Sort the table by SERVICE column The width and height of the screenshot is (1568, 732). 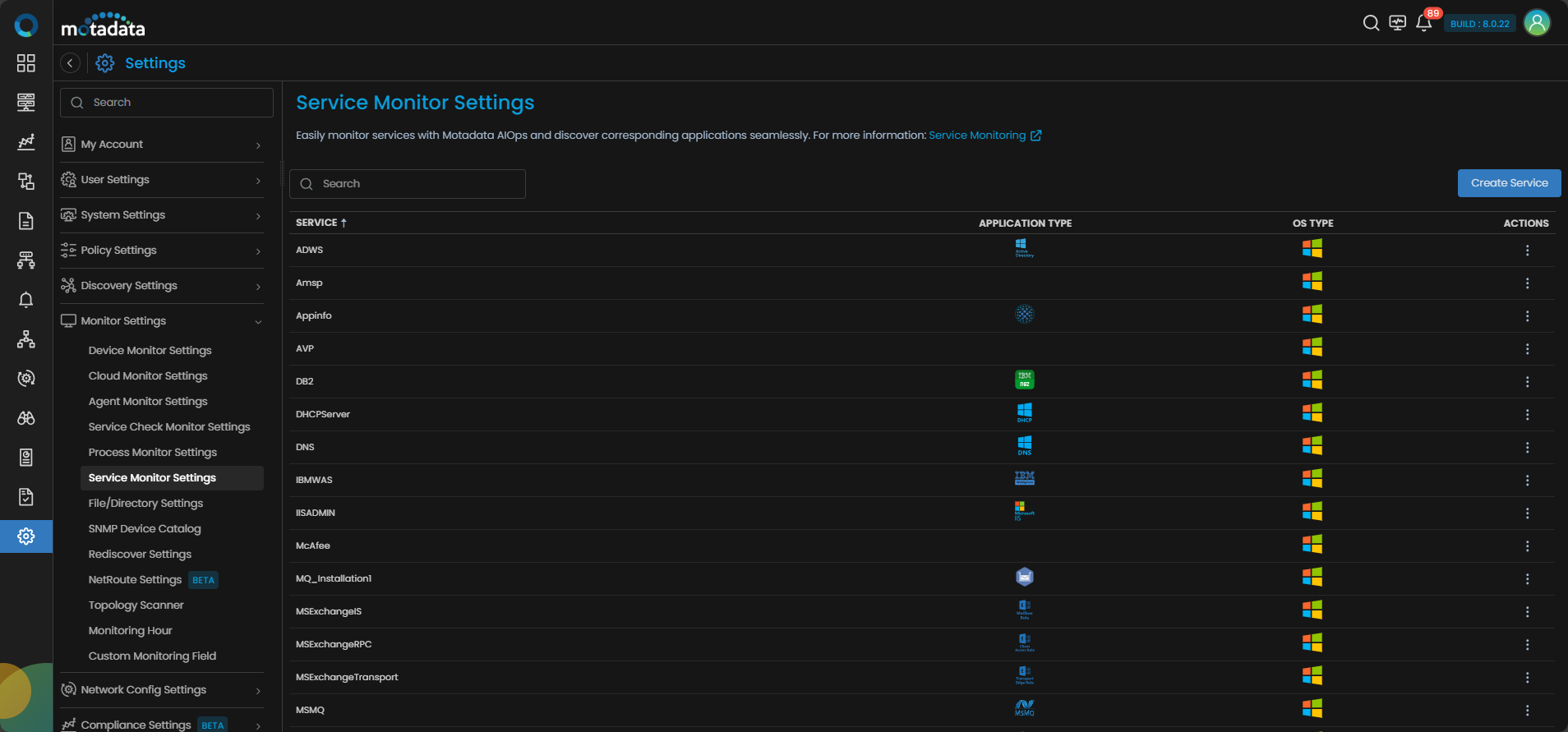click(321, 223)
